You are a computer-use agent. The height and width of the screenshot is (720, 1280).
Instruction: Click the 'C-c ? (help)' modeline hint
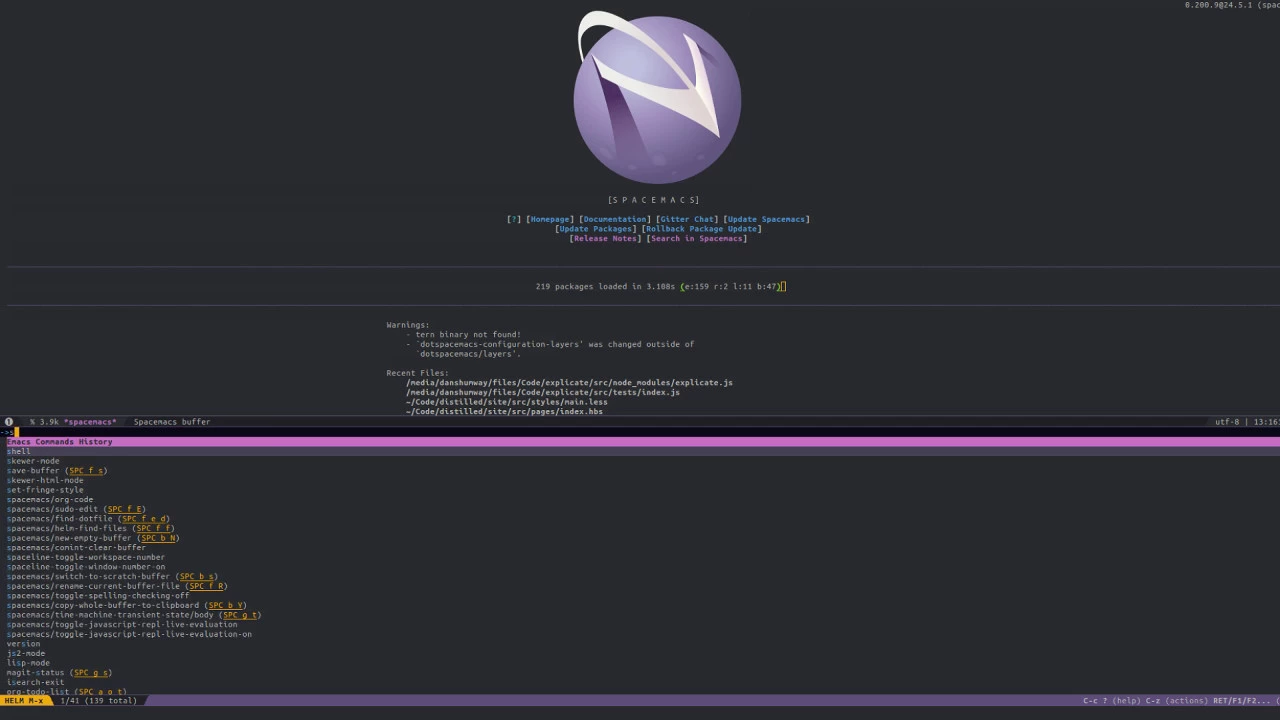pos(1111,701)
